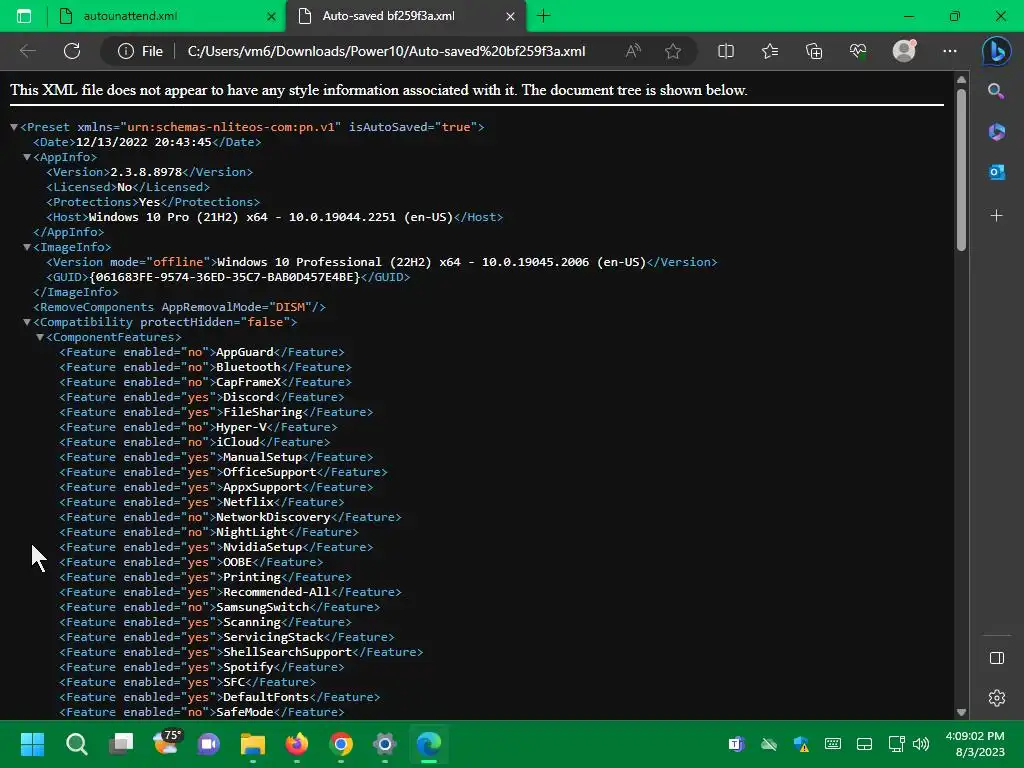
Task: Open File Explorer from the taskbar
Action: click(x=253, y=744)
